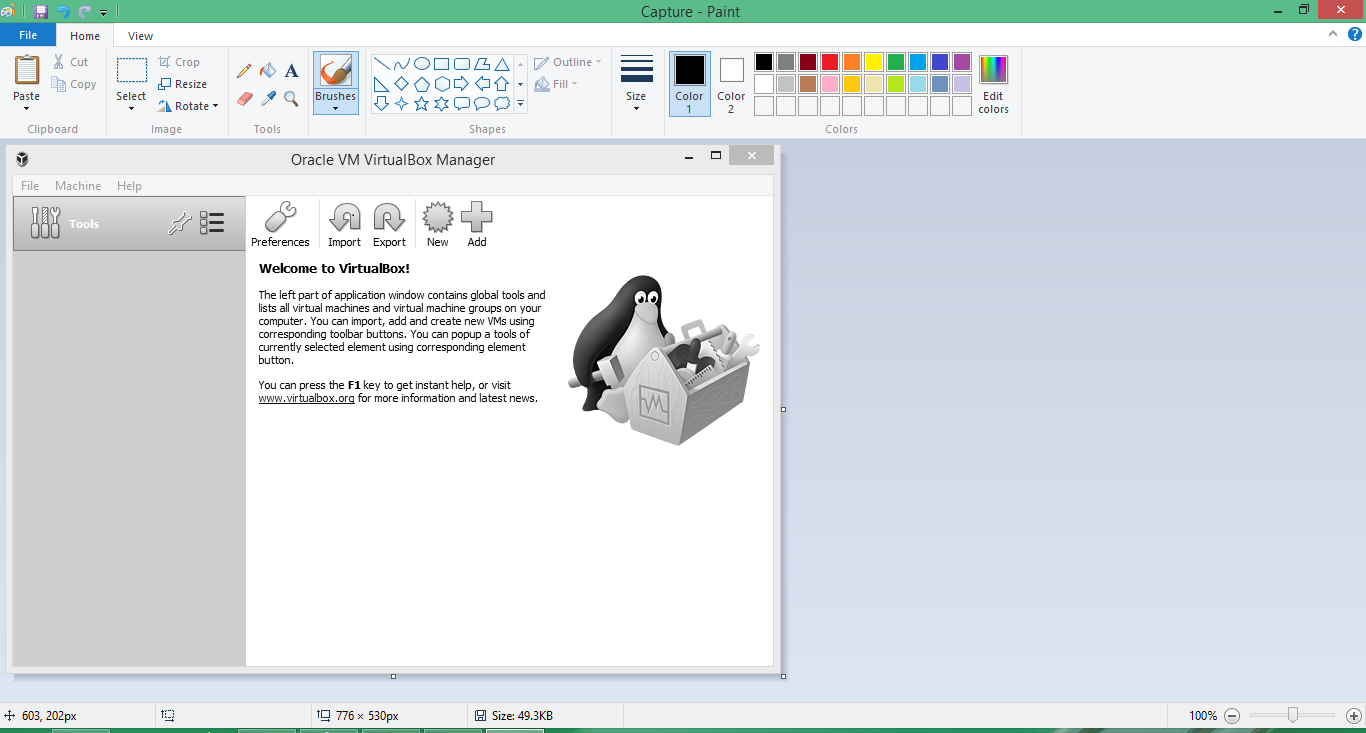Select the Cloud callout shape
This screenshot has width=1366, height=733.
(502, 103)
